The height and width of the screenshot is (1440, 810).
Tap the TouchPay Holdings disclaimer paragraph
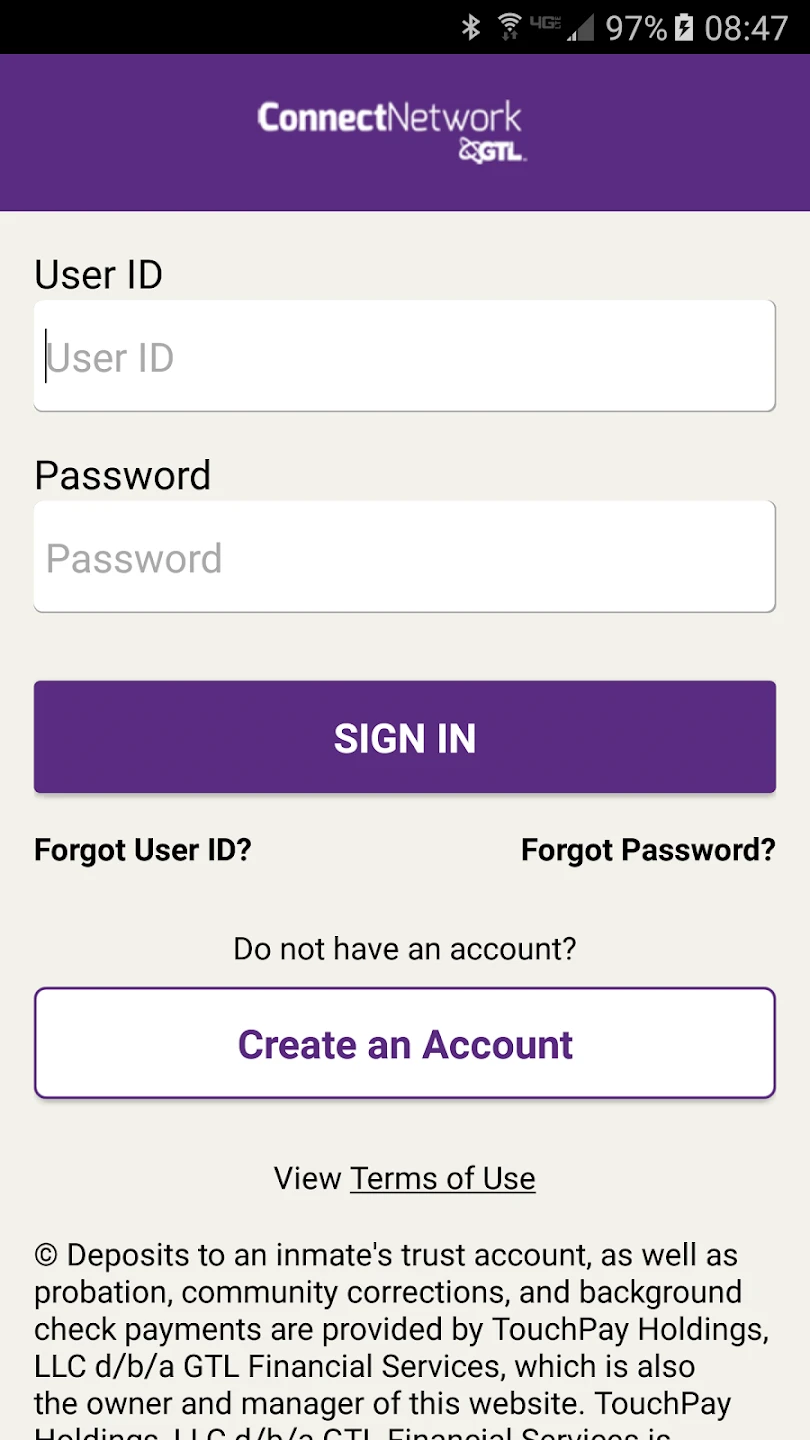click(390, 1330)
